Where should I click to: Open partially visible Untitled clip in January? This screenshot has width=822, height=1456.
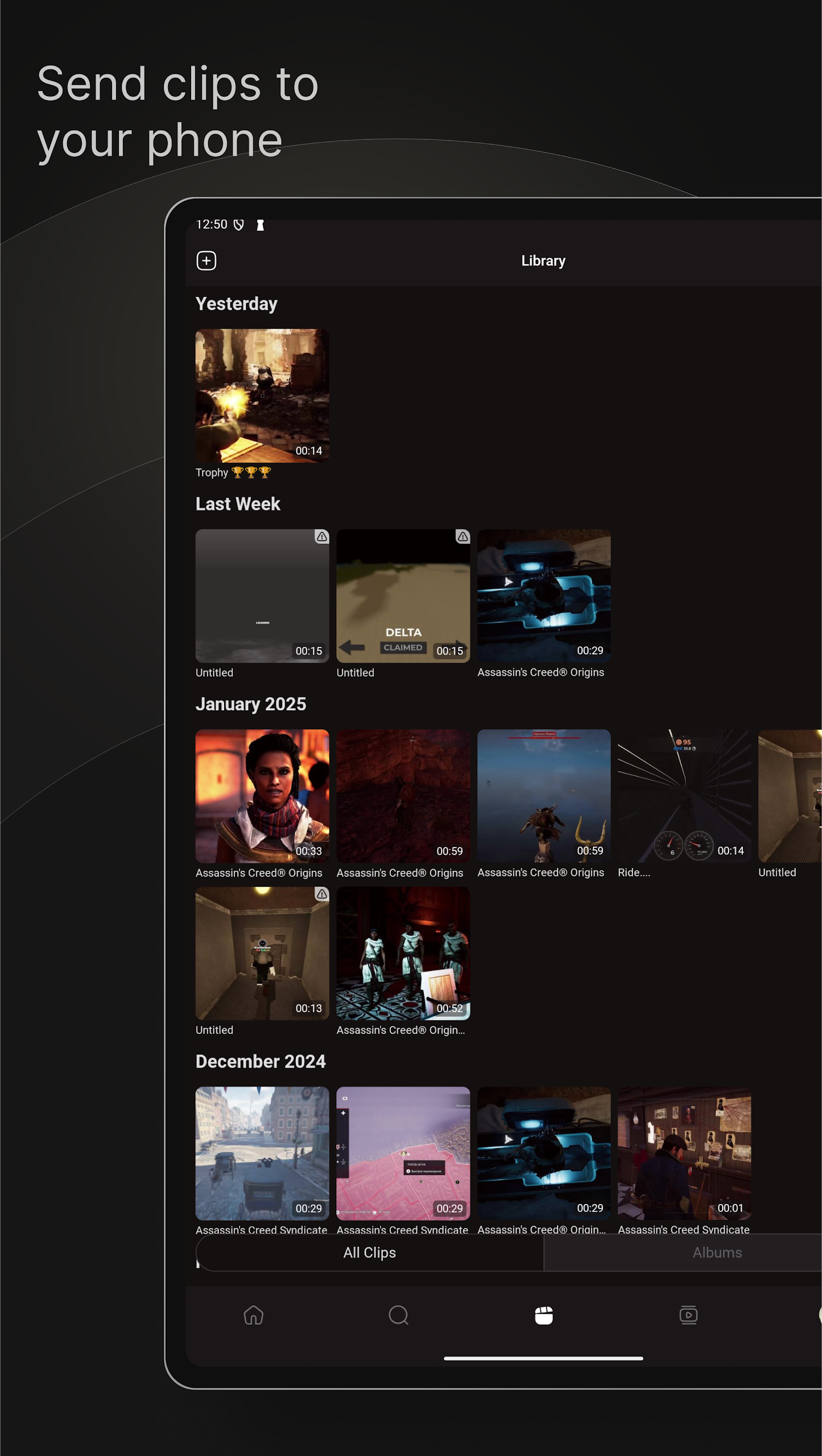(x=790, y=796)
